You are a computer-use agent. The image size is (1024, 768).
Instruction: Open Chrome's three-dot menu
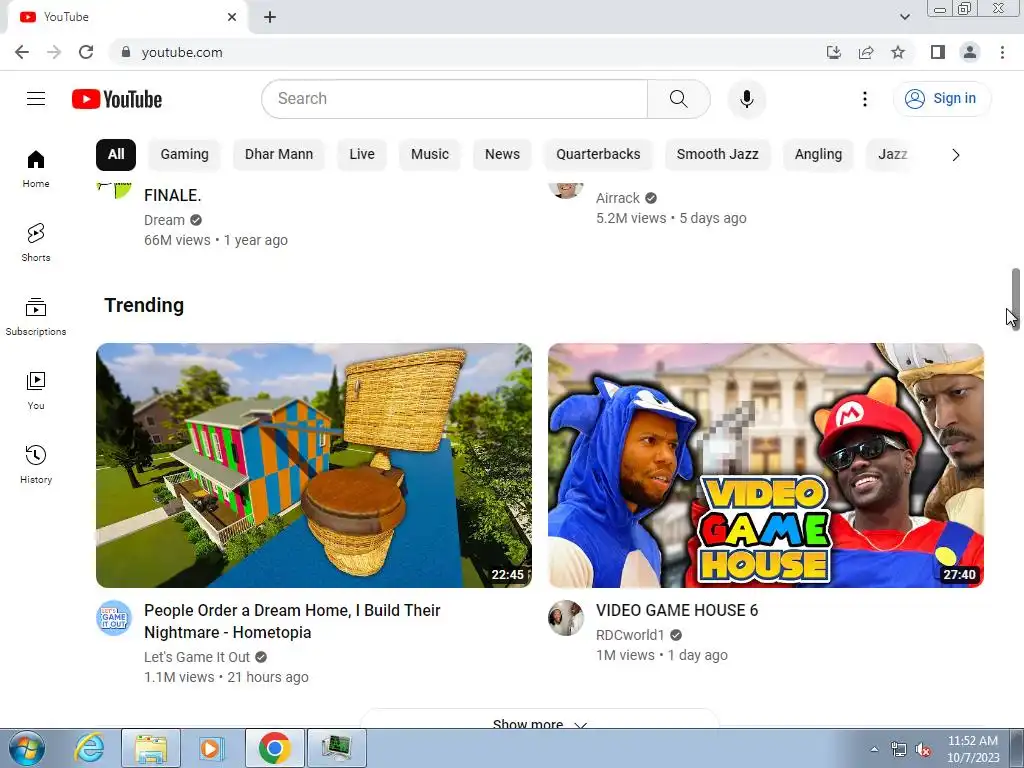point(1002,52)
